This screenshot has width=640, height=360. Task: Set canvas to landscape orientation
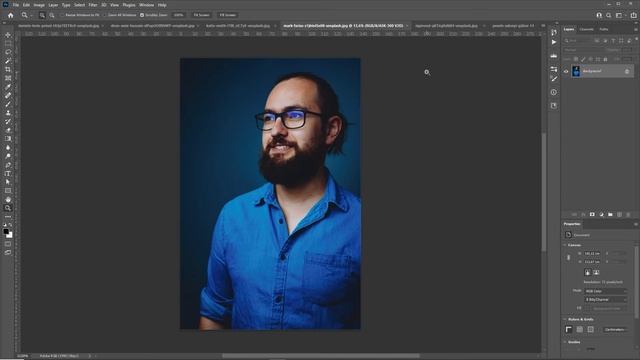(x=596, y=272)
